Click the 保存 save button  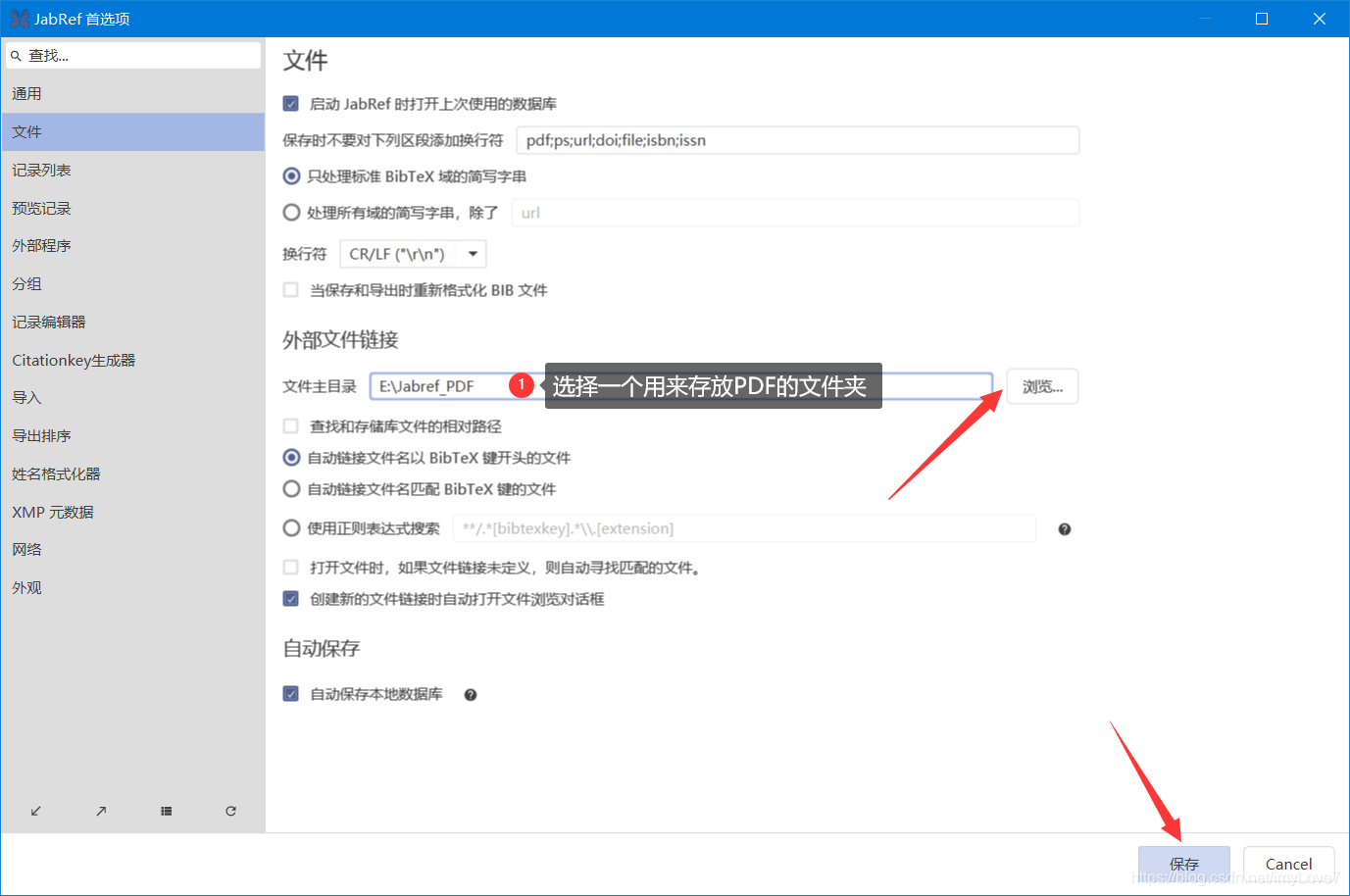pyautogui.click(x=1184, y=864)
